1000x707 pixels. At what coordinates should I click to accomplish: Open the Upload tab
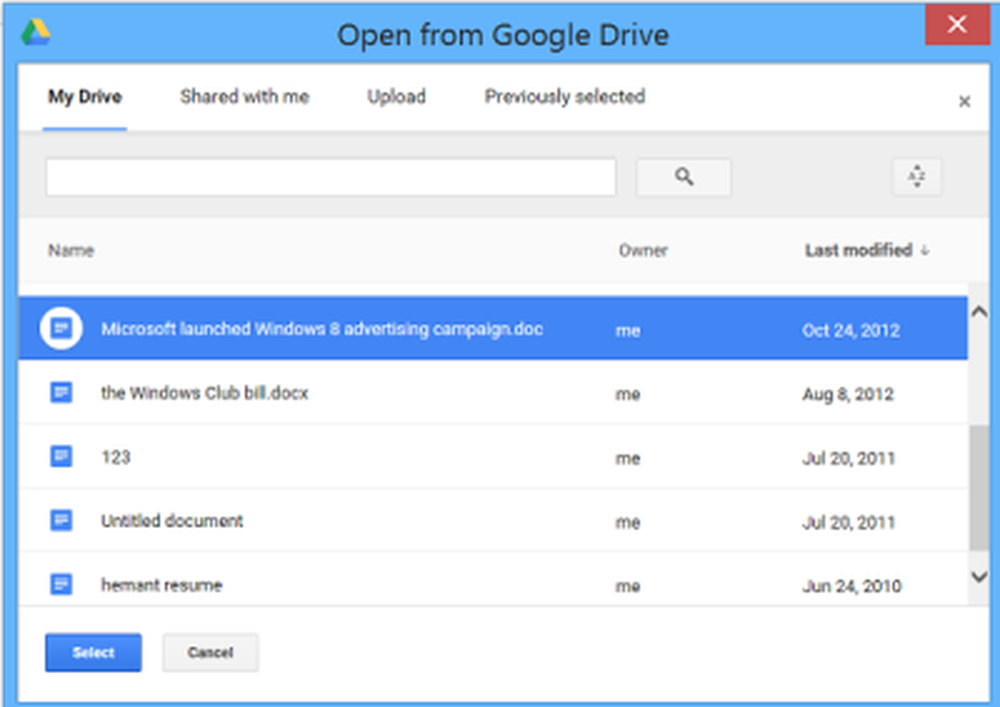[x=396, y=97]
